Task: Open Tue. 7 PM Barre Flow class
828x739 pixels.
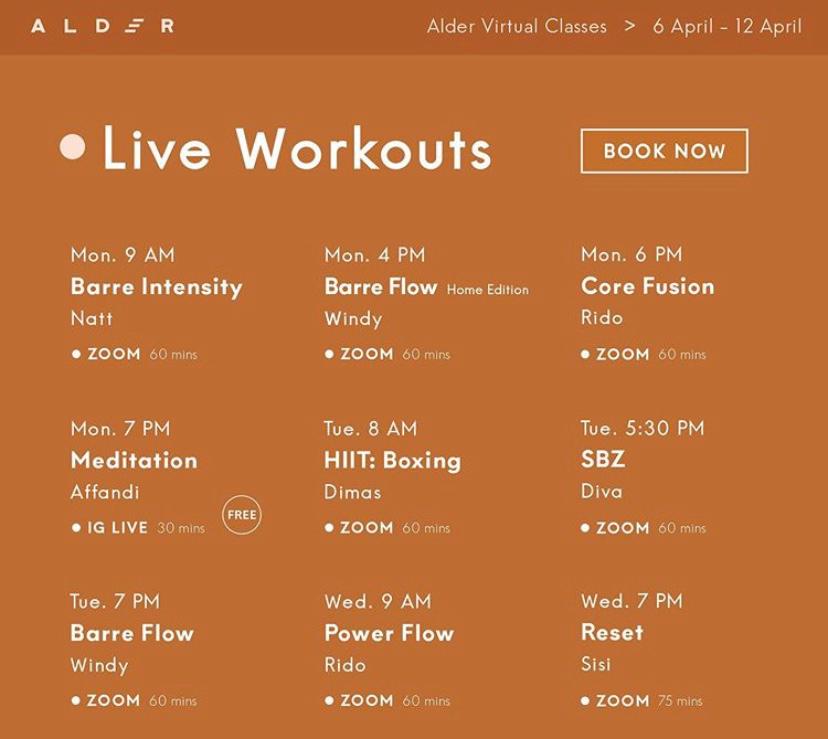Action: (x=132, y=633)
